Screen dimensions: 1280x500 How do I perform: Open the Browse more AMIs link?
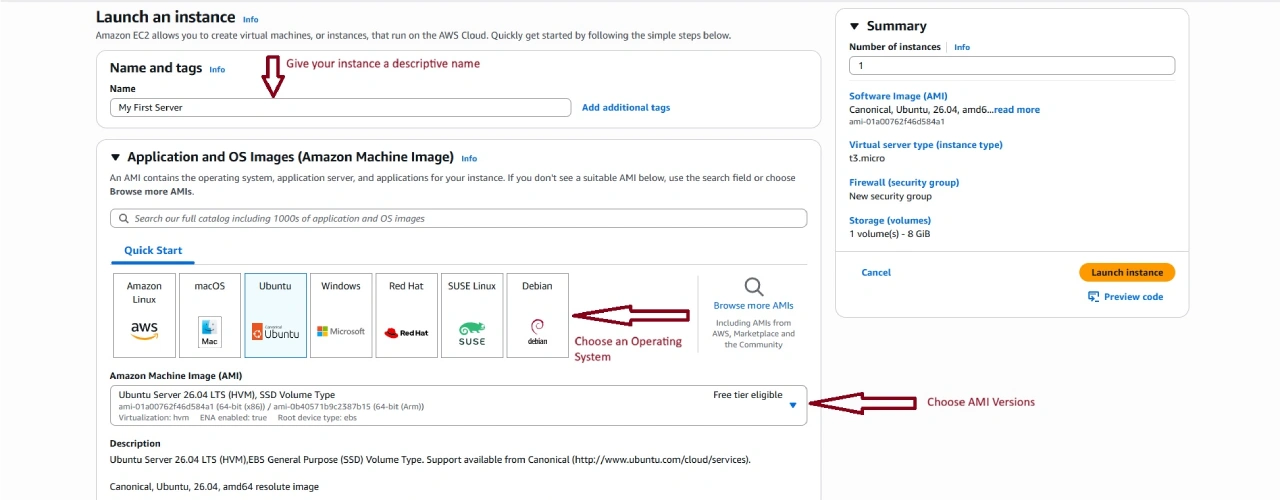[x=753, y=305]
